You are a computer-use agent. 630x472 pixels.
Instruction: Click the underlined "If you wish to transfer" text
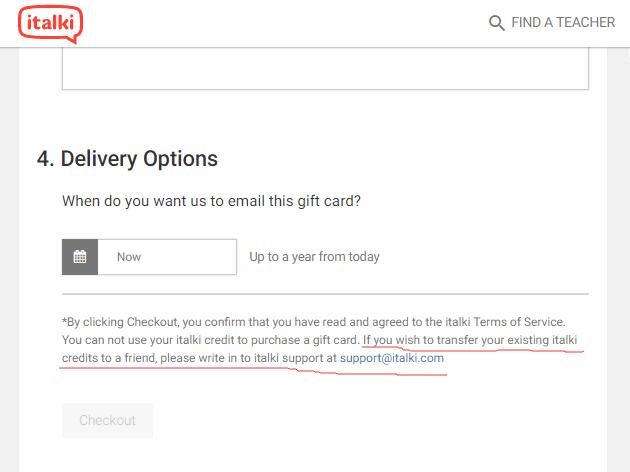pos(470,340)
